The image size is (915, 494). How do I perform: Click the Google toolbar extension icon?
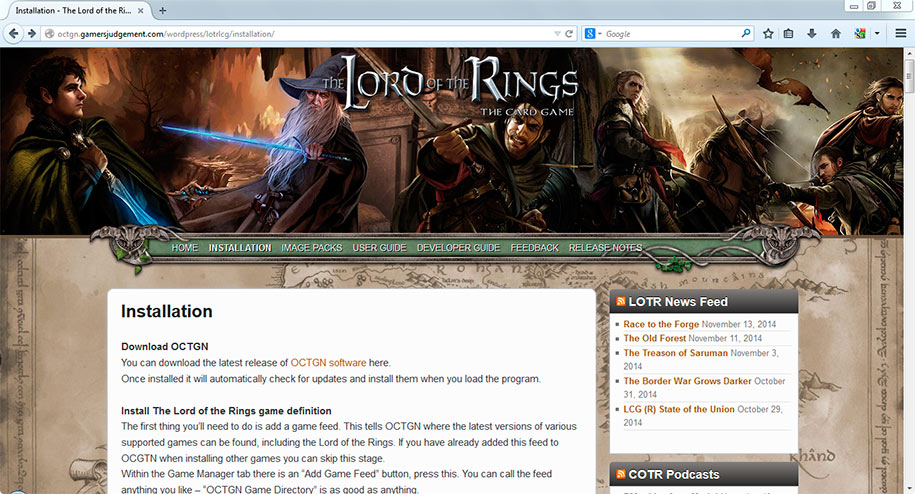(x=860, y=34)
